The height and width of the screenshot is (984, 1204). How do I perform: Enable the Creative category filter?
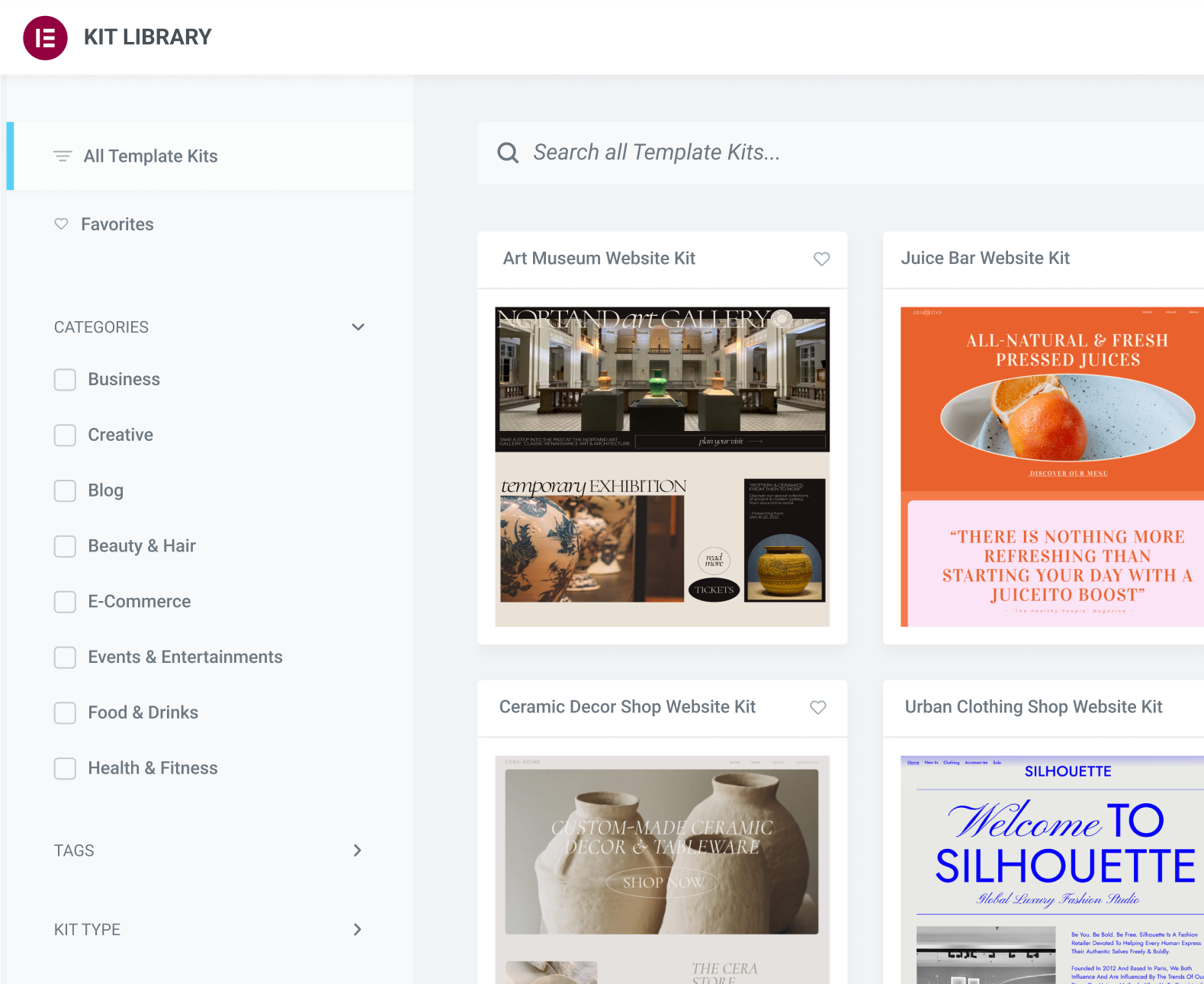[x=65, y=436]
